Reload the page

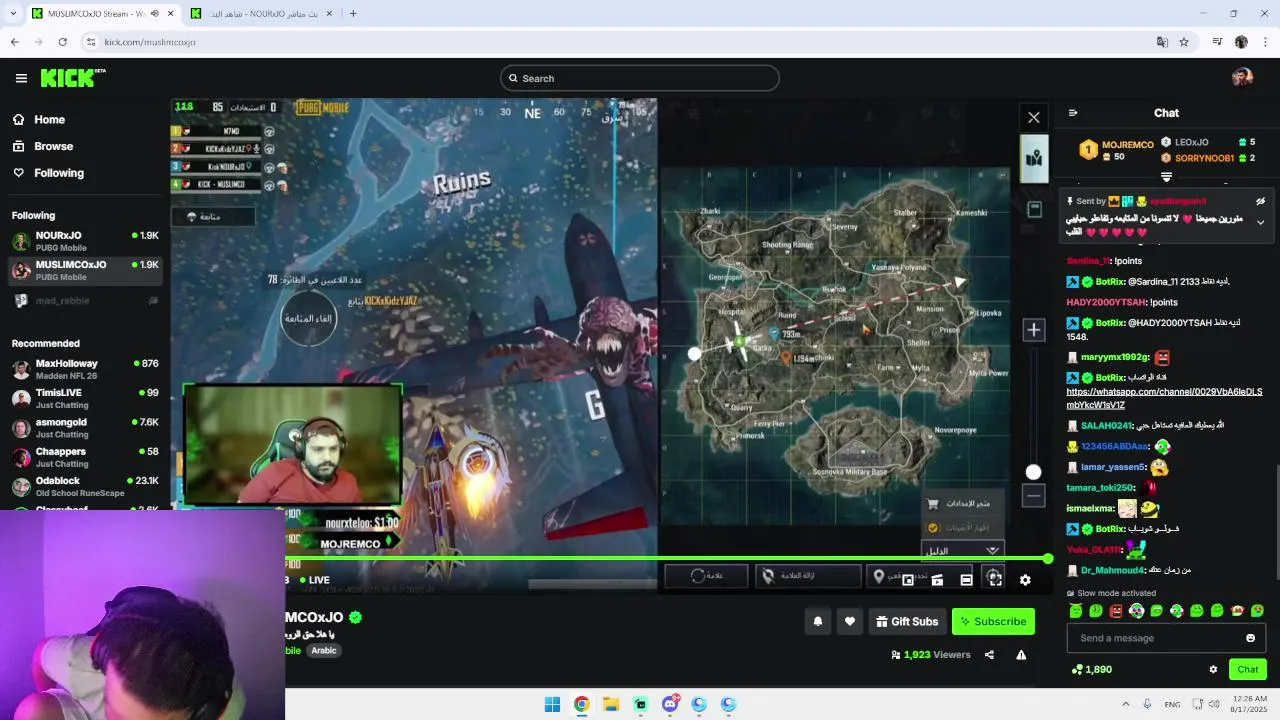[62, 42]
